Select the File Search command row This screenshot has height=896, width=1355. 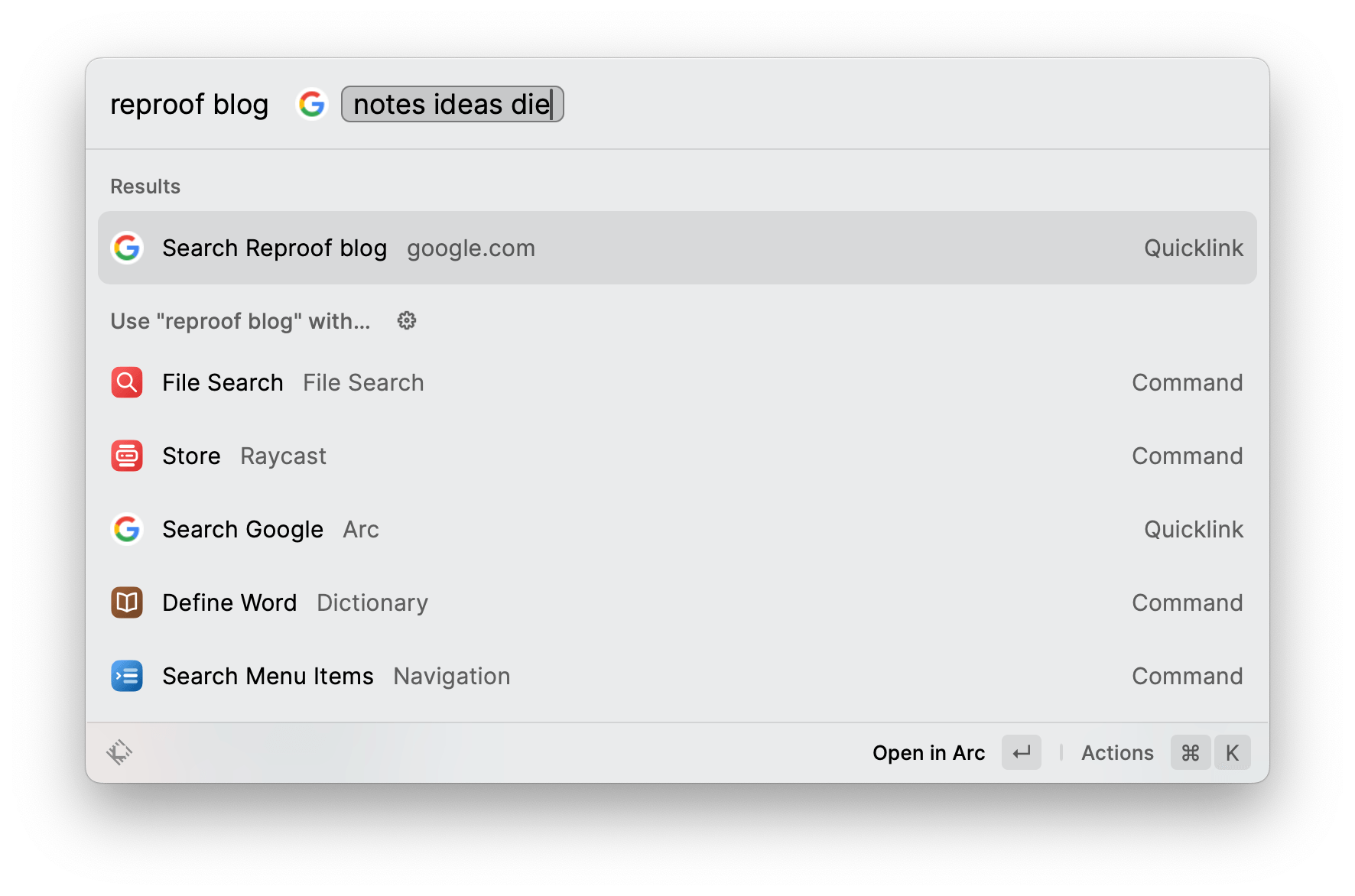[x=676, y=382]
